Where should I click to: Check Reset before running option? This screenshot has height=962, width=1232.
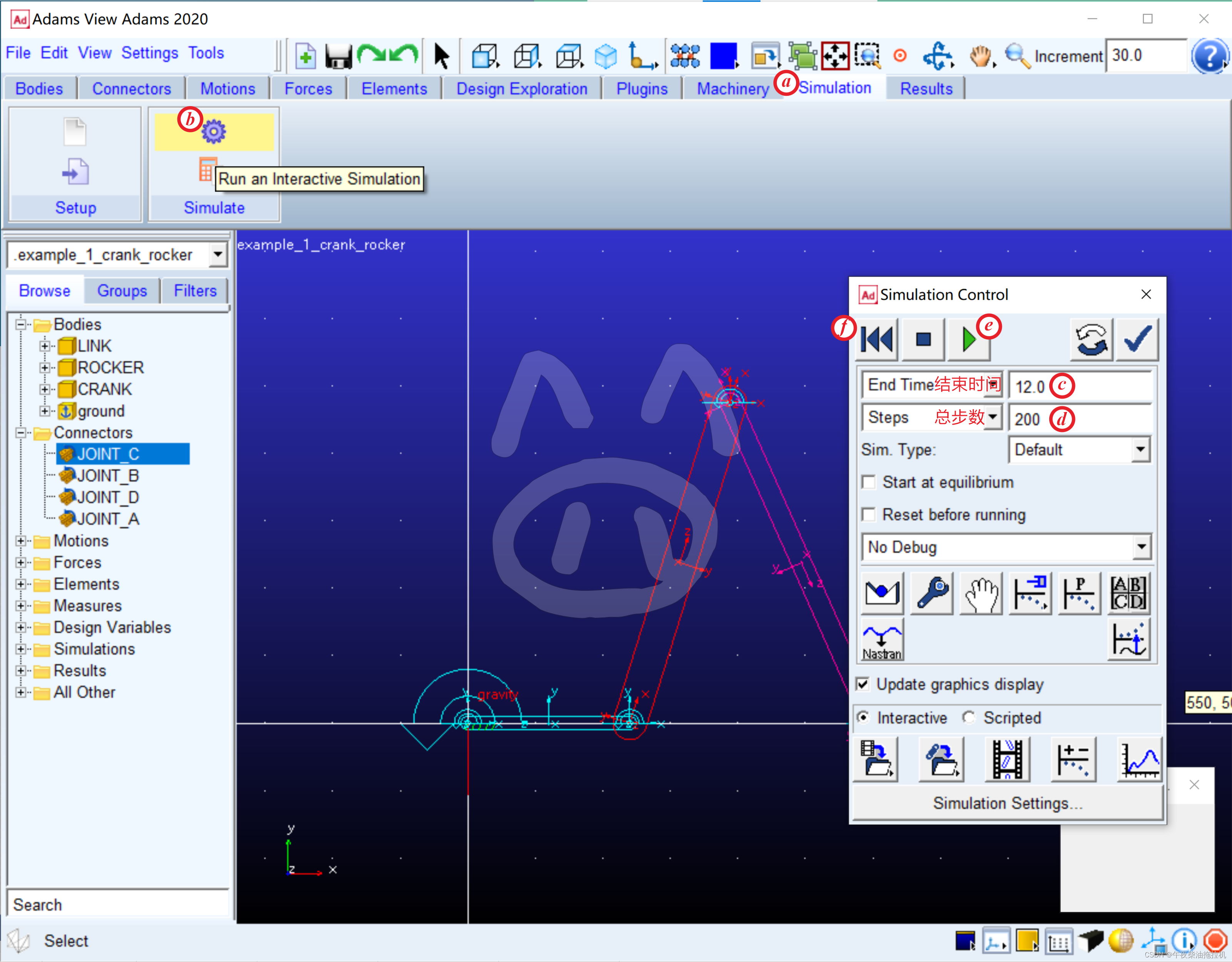point(869,515)
